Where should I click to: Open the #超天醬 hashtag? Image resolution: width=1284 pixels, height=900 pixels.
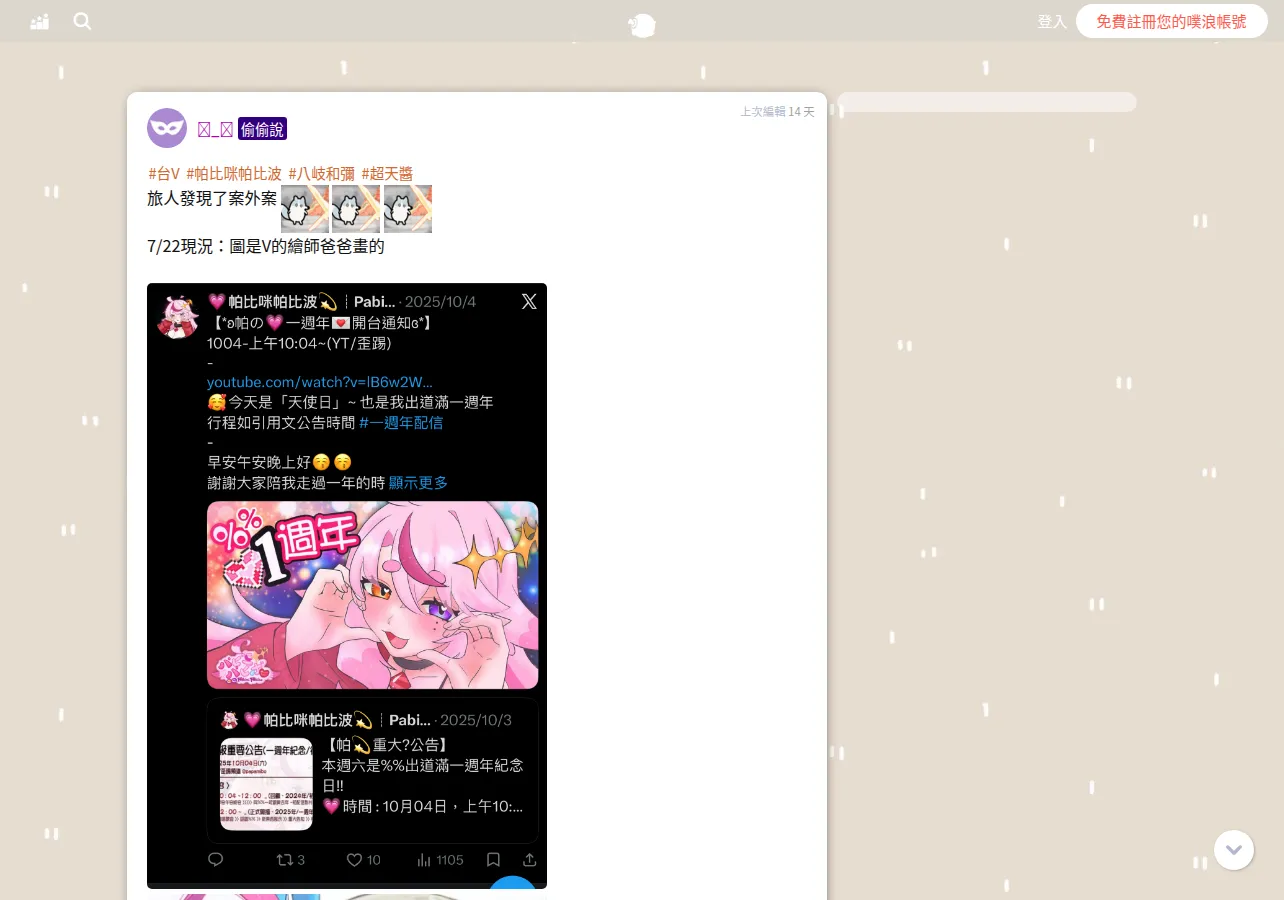[x=387, y=173]
